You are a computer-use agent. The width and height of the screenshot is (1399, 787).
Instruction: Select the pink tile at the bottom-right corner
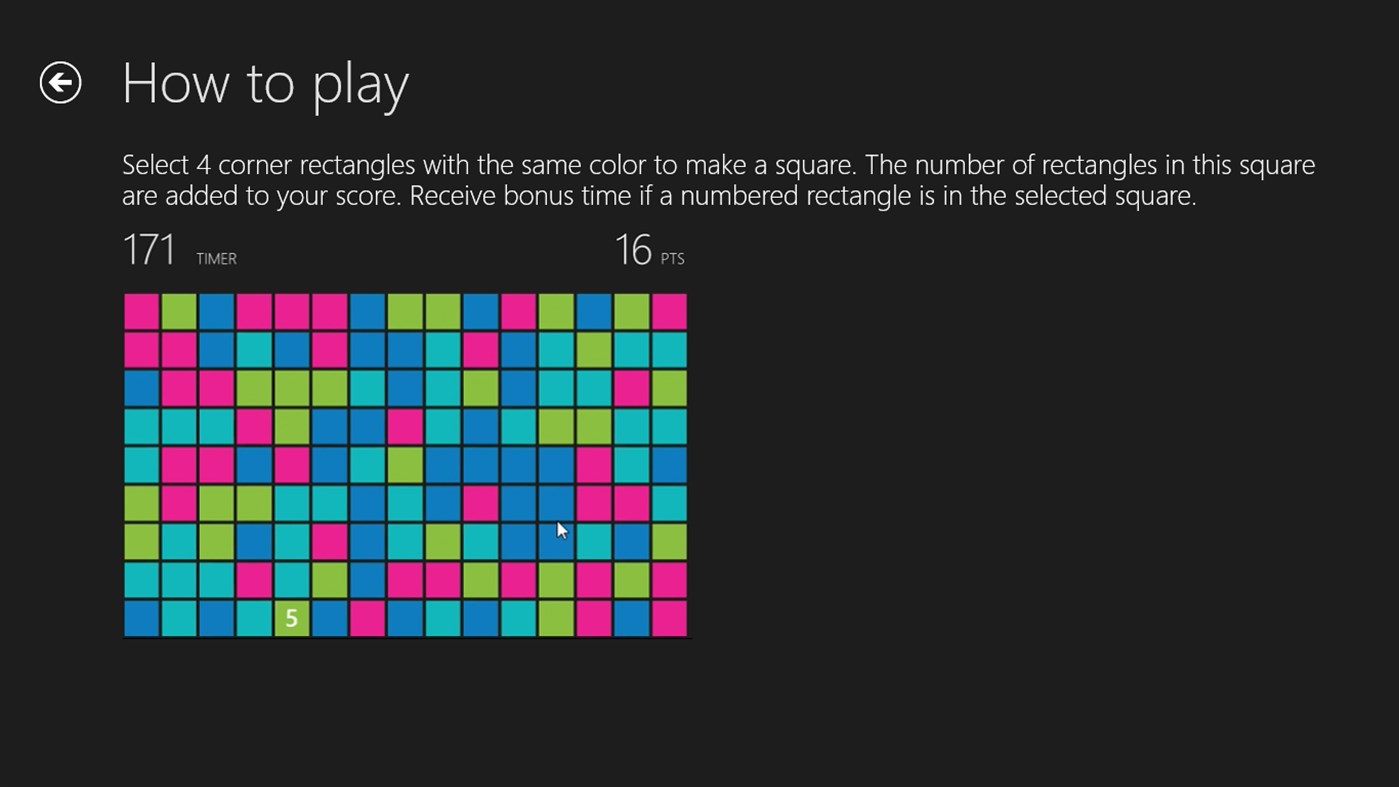(668, 618)
